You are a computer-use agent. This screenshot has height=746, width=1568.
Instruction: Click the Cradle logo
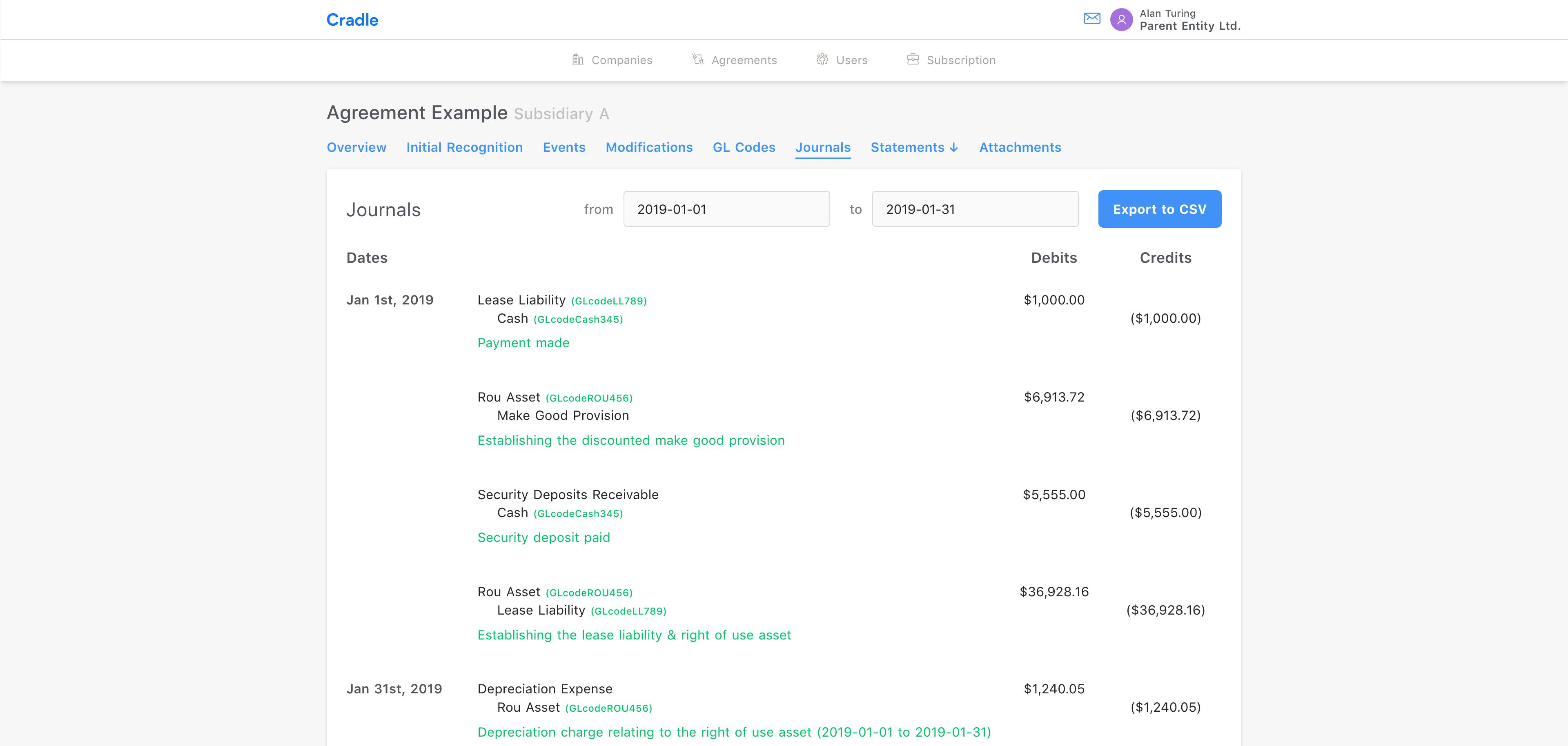tap(352, 20)
